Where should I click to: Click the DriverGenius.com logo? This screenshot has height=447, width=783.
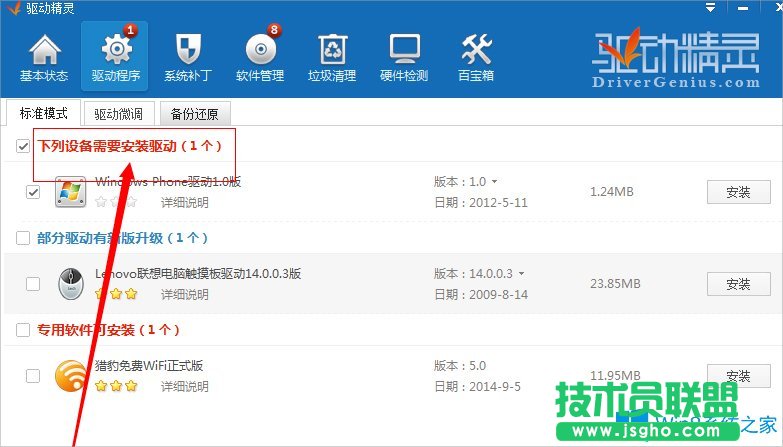(676, 58)
